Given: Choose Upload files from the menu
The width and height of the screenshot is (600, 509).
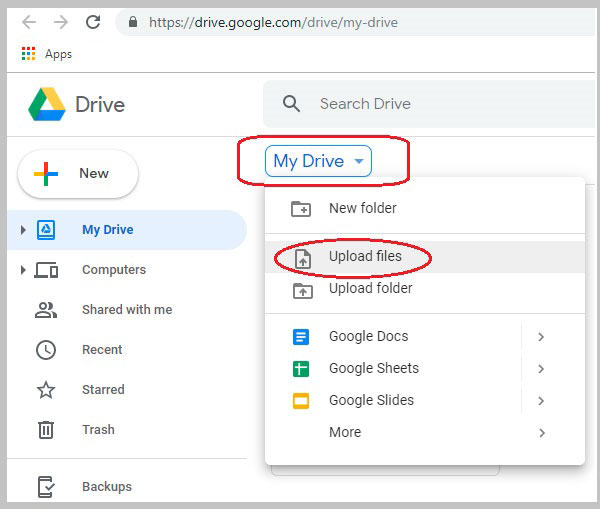Looking at the screenshot, I should pos(425,257).
